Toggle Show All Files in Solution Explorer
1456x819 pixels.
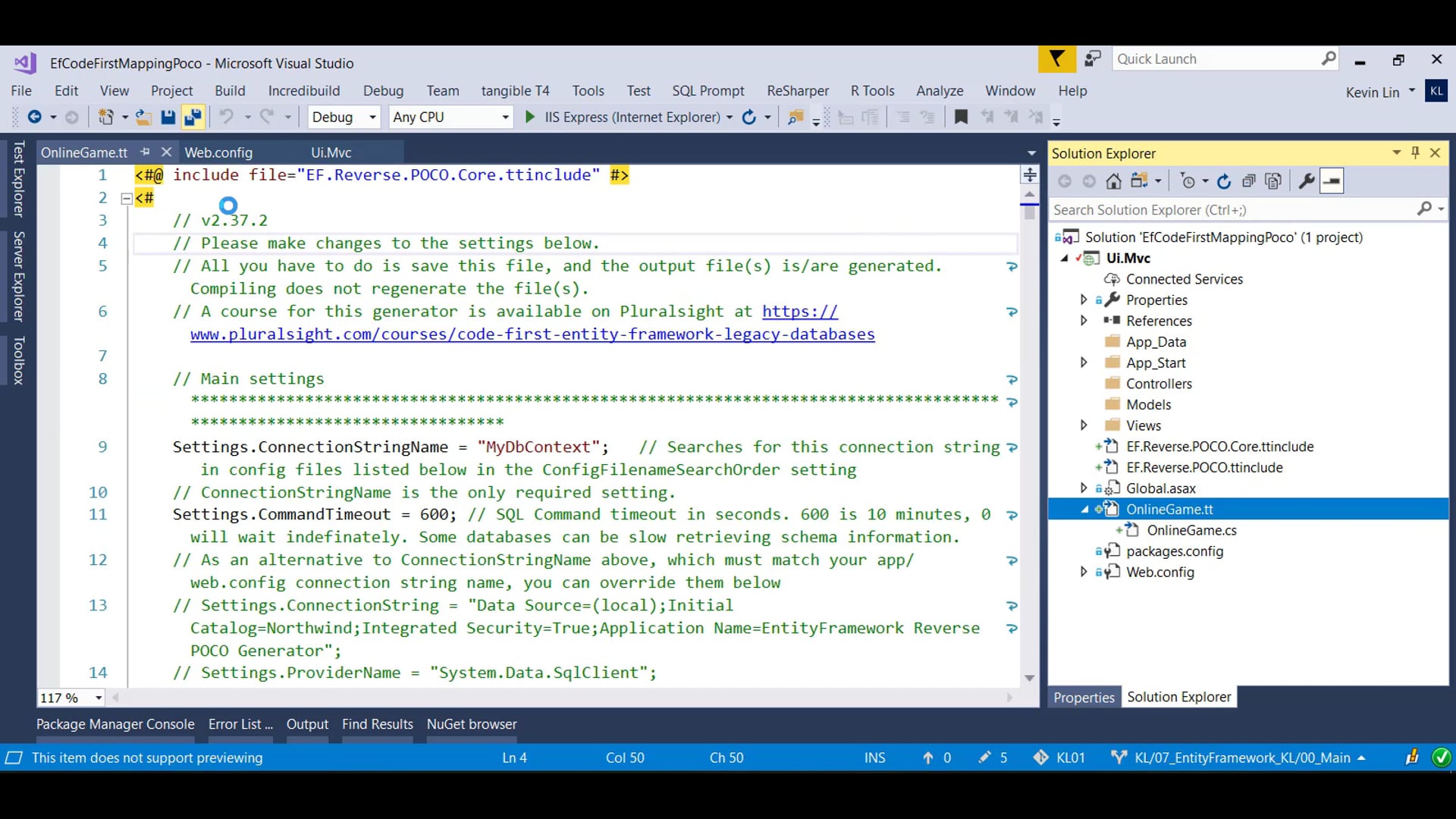coord(1273,181)
